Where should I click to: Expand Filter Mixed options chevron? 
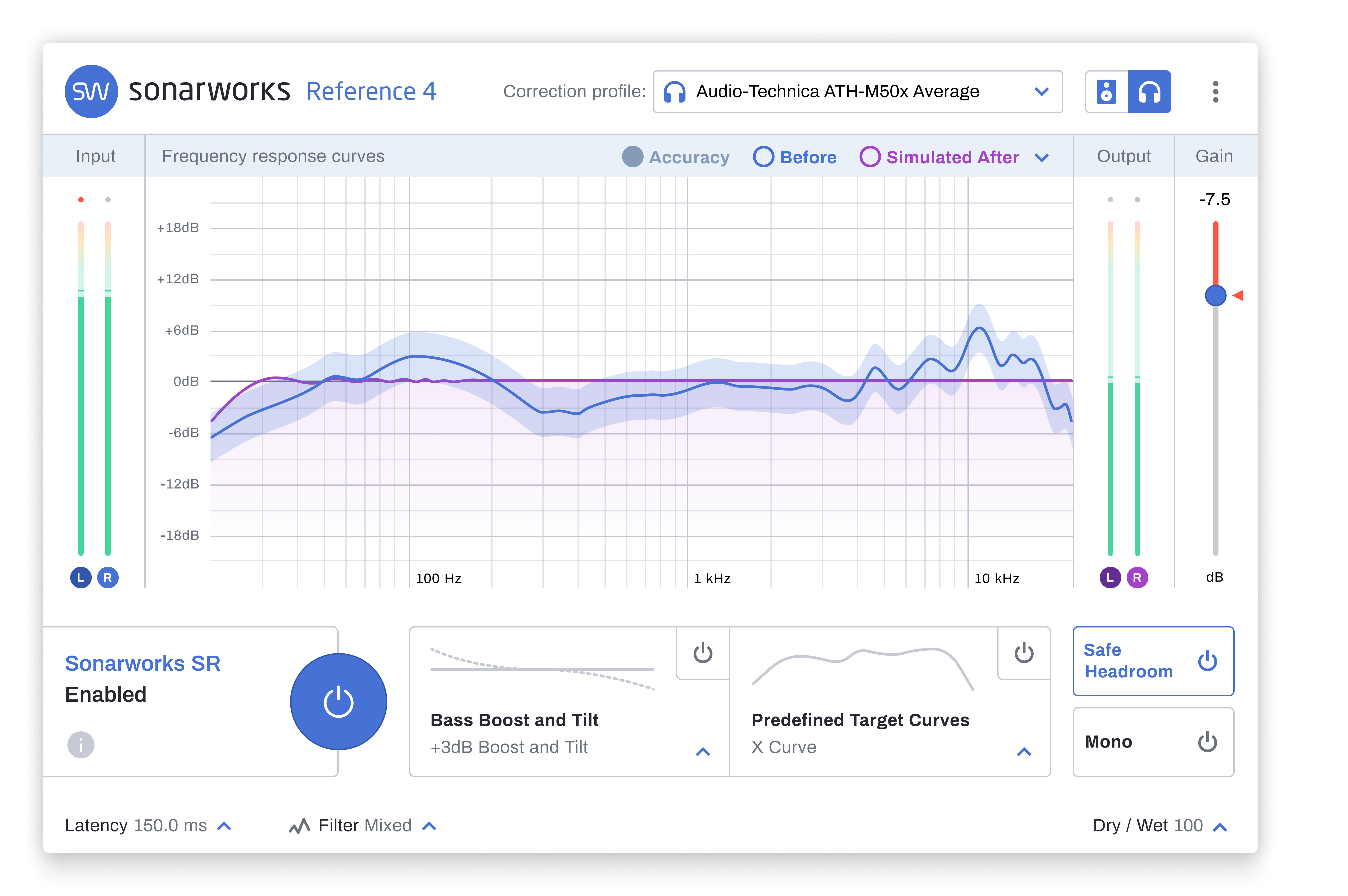(x=429, y=826)
